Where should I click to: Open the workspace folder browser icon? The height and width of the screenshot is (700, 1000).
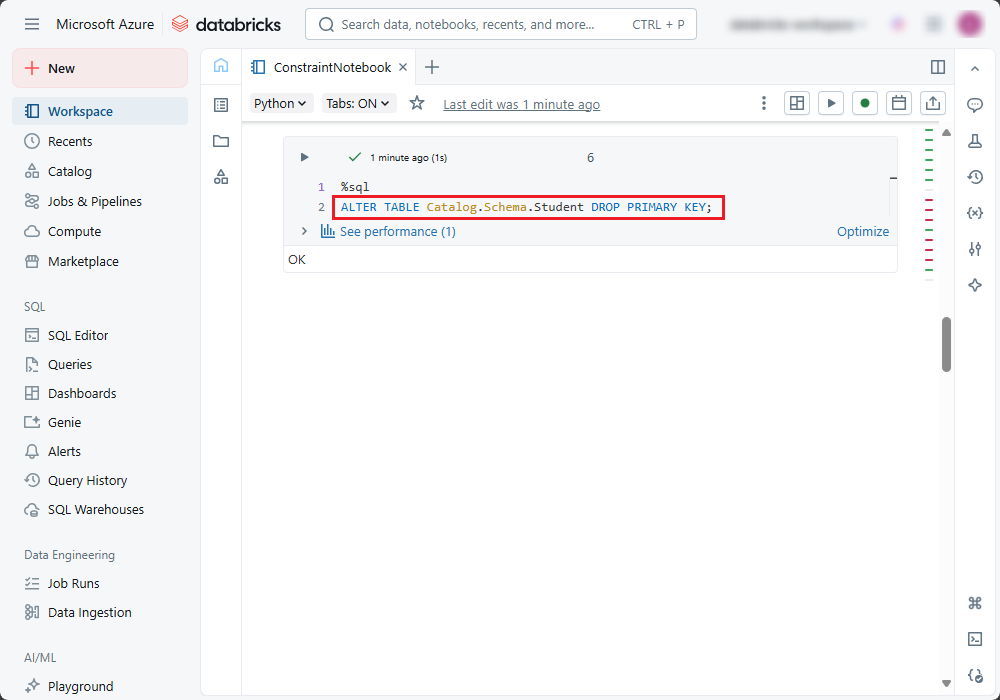[221, 141]
